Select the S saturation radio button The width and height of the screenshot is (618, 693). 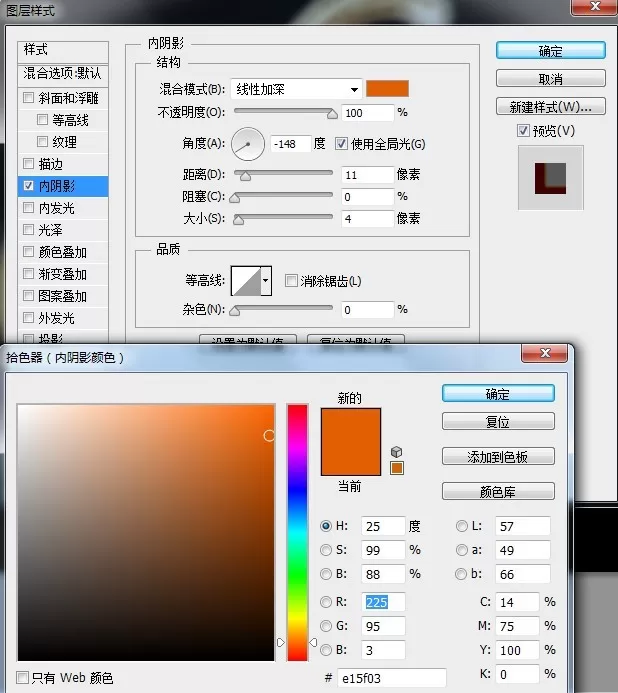pos(326,550)
